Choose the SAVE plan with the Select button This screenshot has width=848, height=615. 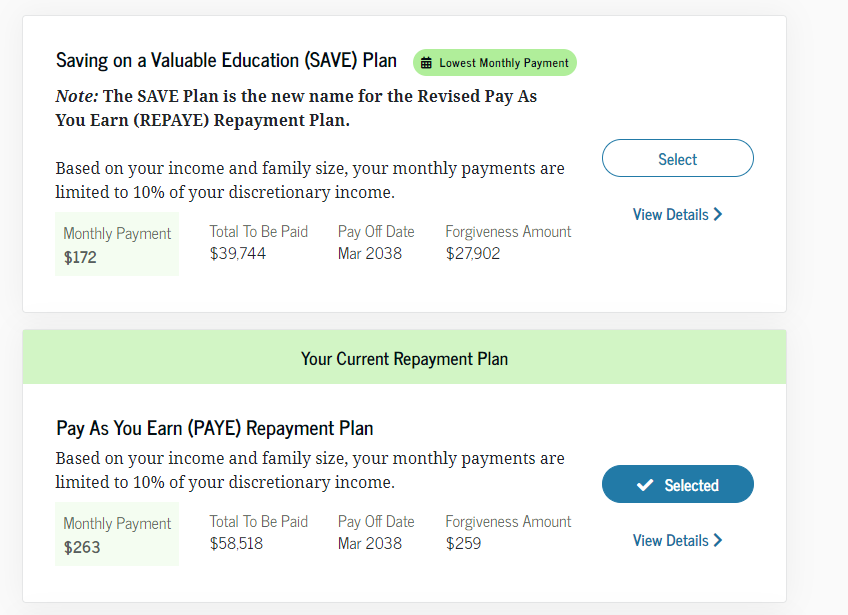tap(677, 159)
